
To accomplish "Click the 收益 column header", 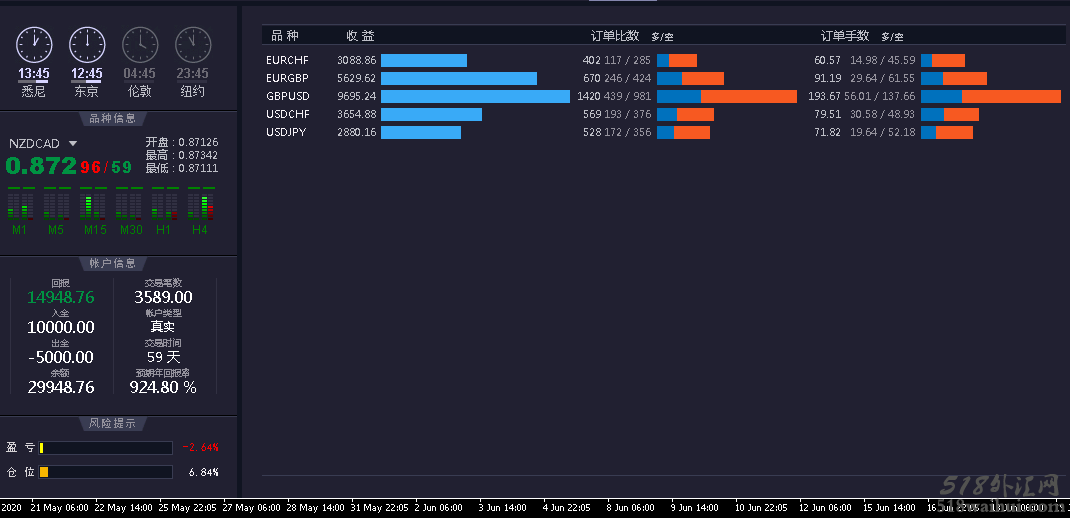I will point(360,36).
